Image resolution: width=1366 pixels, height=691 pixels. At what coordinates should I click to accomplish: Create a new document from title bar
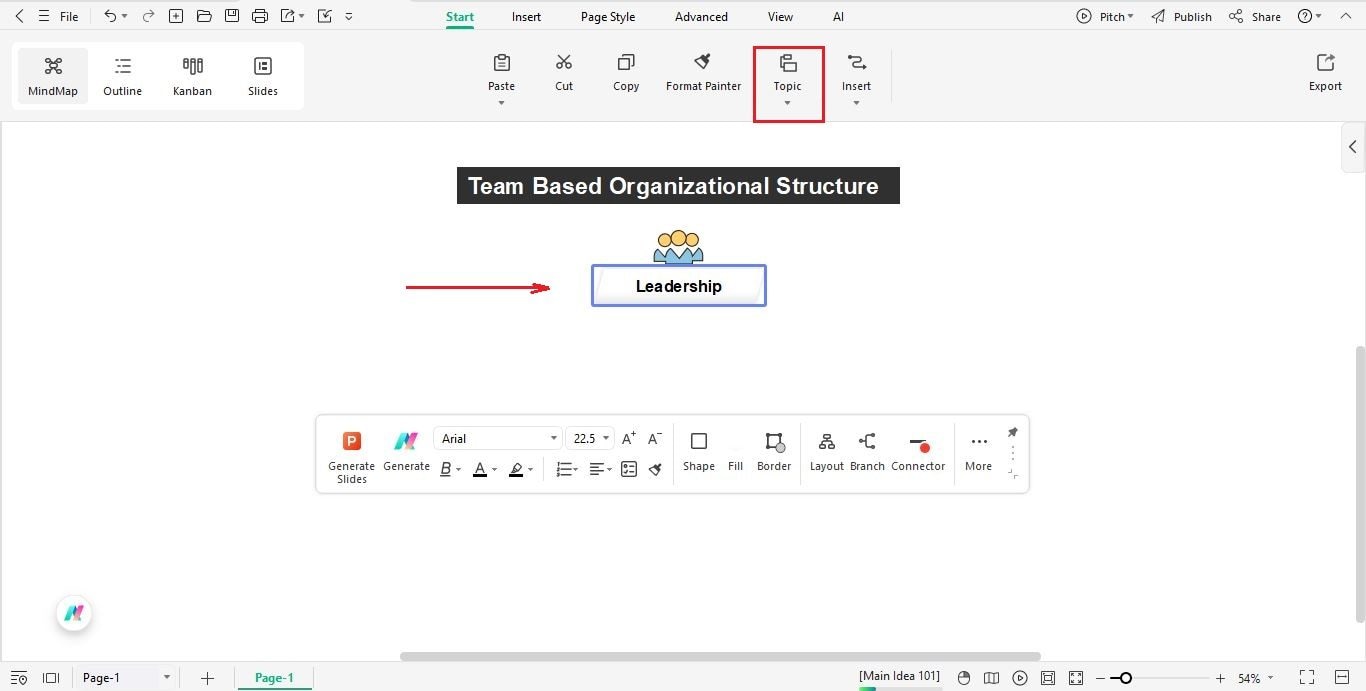(x=176, y=16)
